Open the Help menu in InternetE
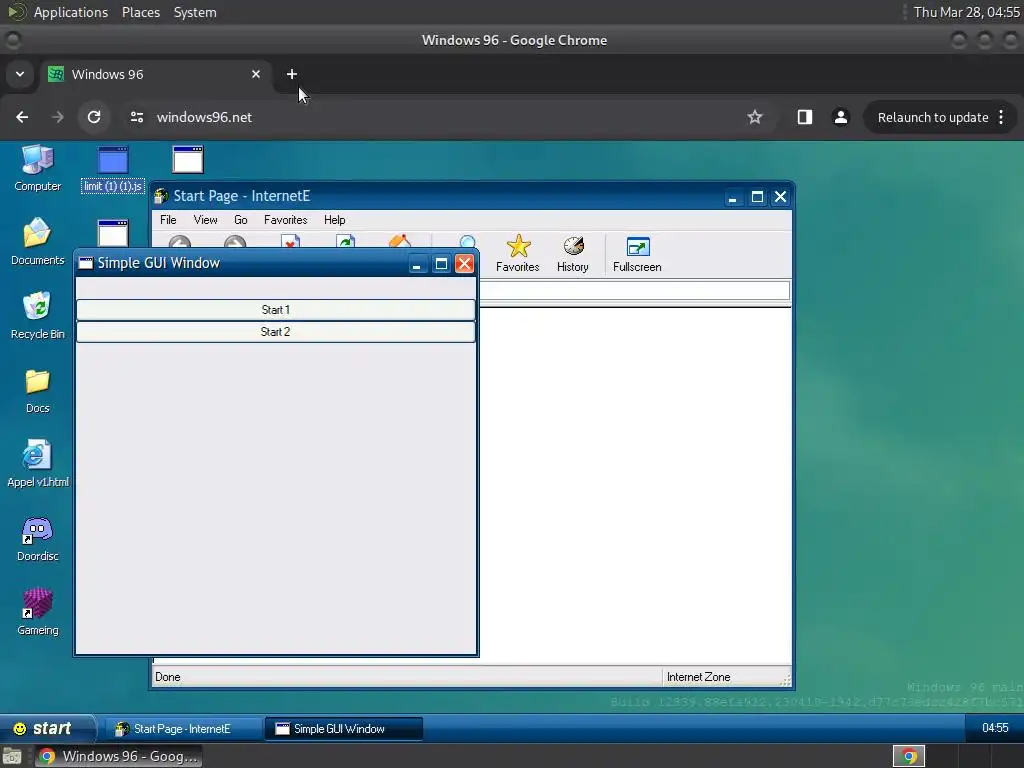The width and height of the screenshot is (1024, 768). [x=334, y=220]
